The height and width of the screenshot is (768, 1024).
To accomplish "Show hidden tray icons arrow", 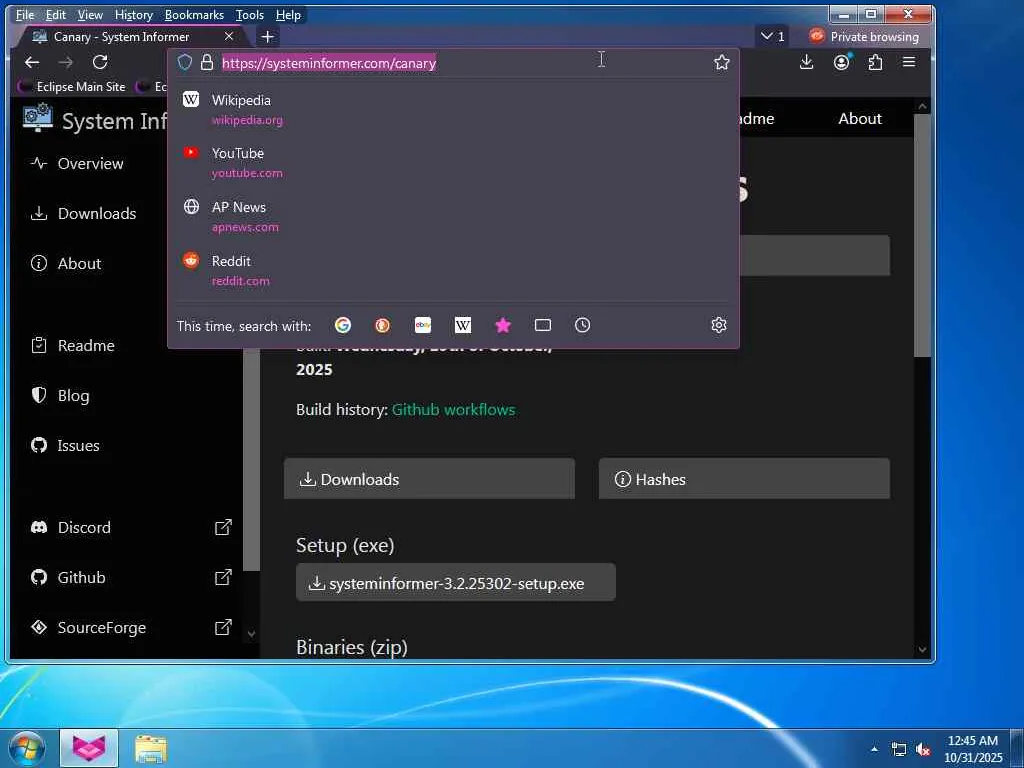I will pyautogui.click(x=874, y=749).
